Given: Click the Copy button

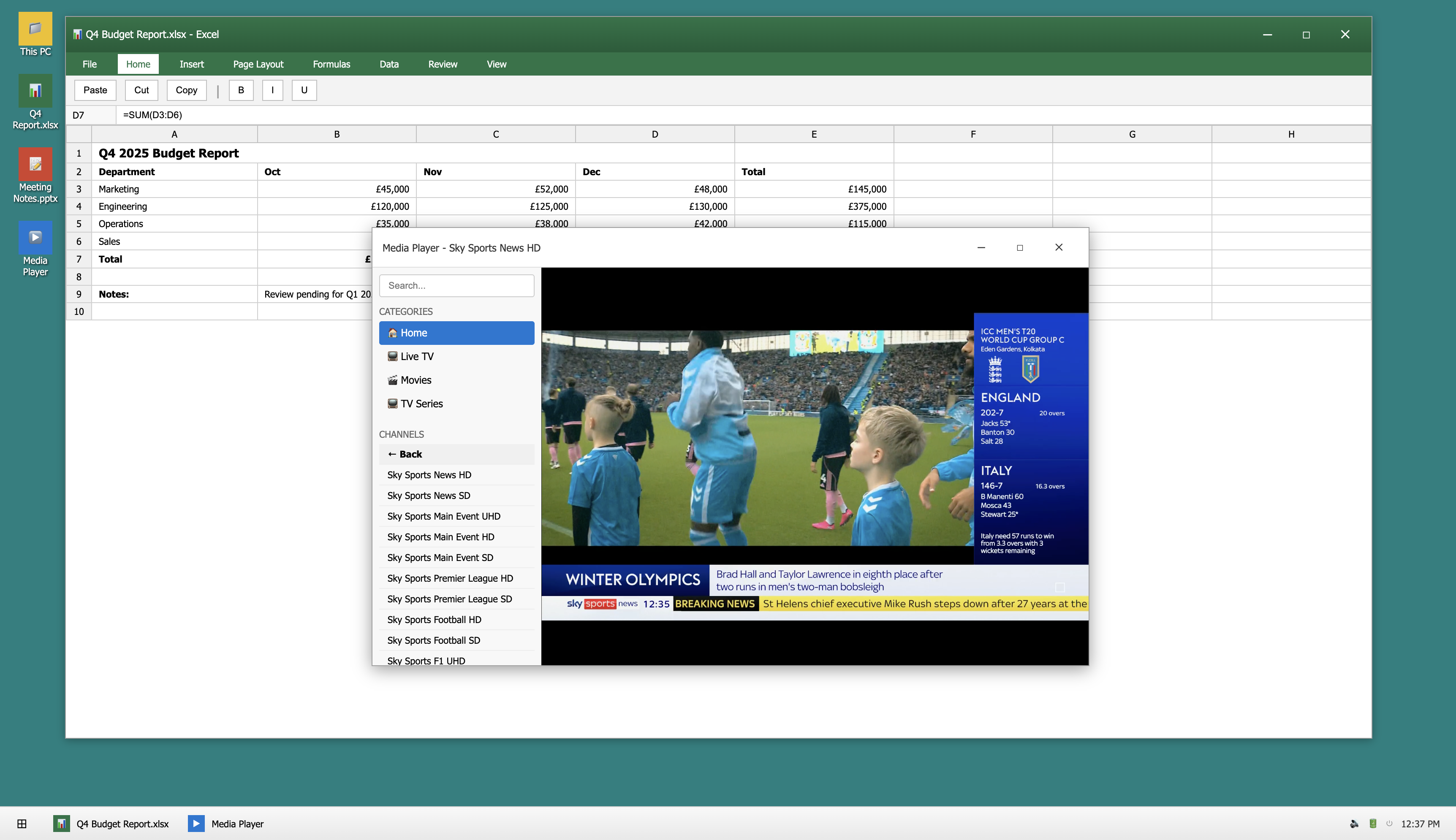Looking at the screenshot, I should pos(186,90).
